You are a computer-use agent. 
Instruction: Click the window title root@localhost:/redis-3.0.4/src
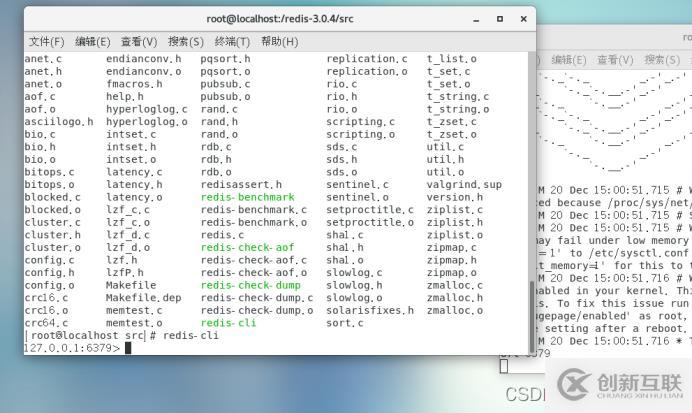click(280, 19)
